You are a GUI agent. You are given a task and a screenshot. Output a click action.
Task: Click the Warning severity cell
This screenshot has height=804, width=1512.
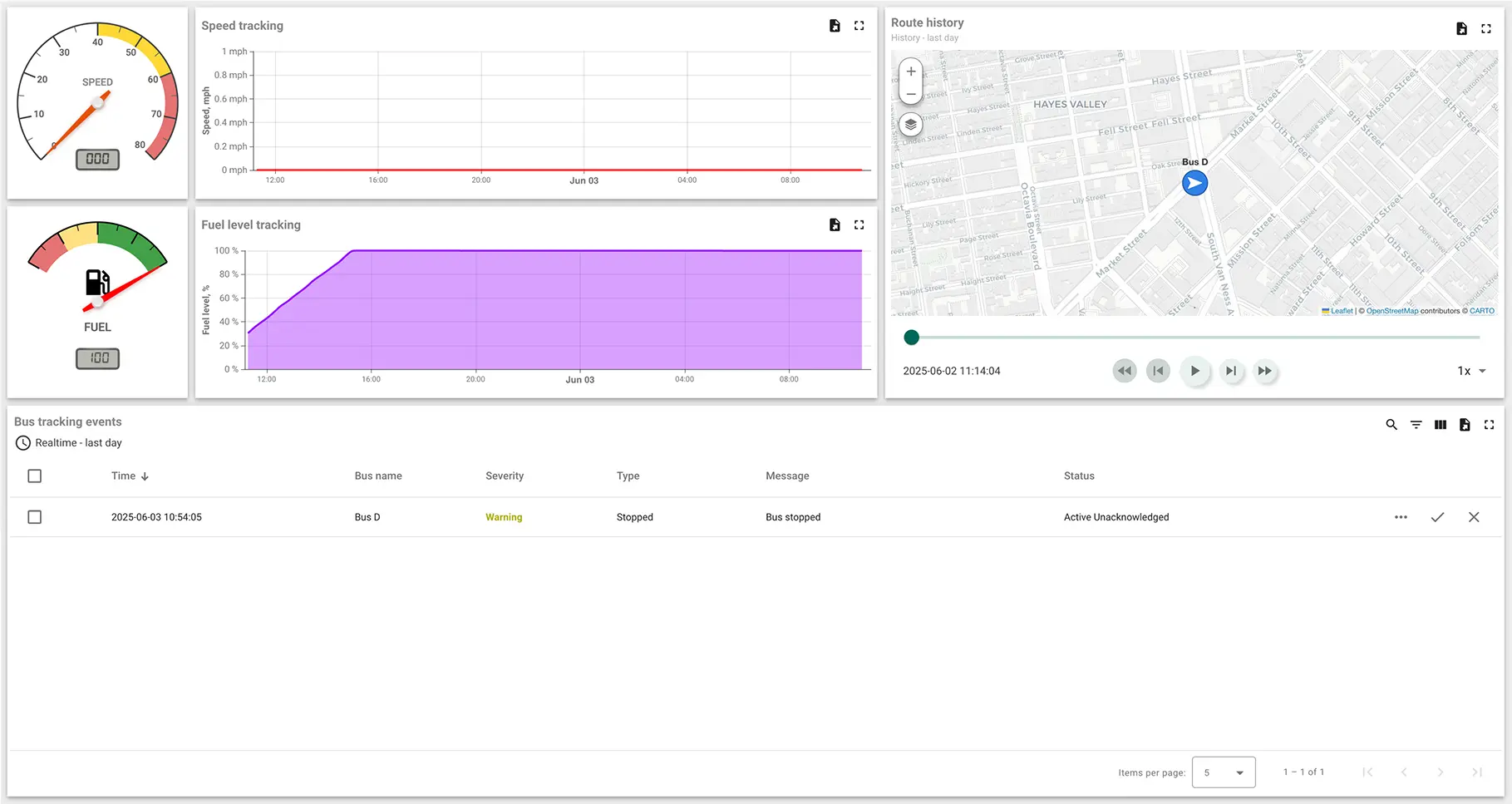504,517
